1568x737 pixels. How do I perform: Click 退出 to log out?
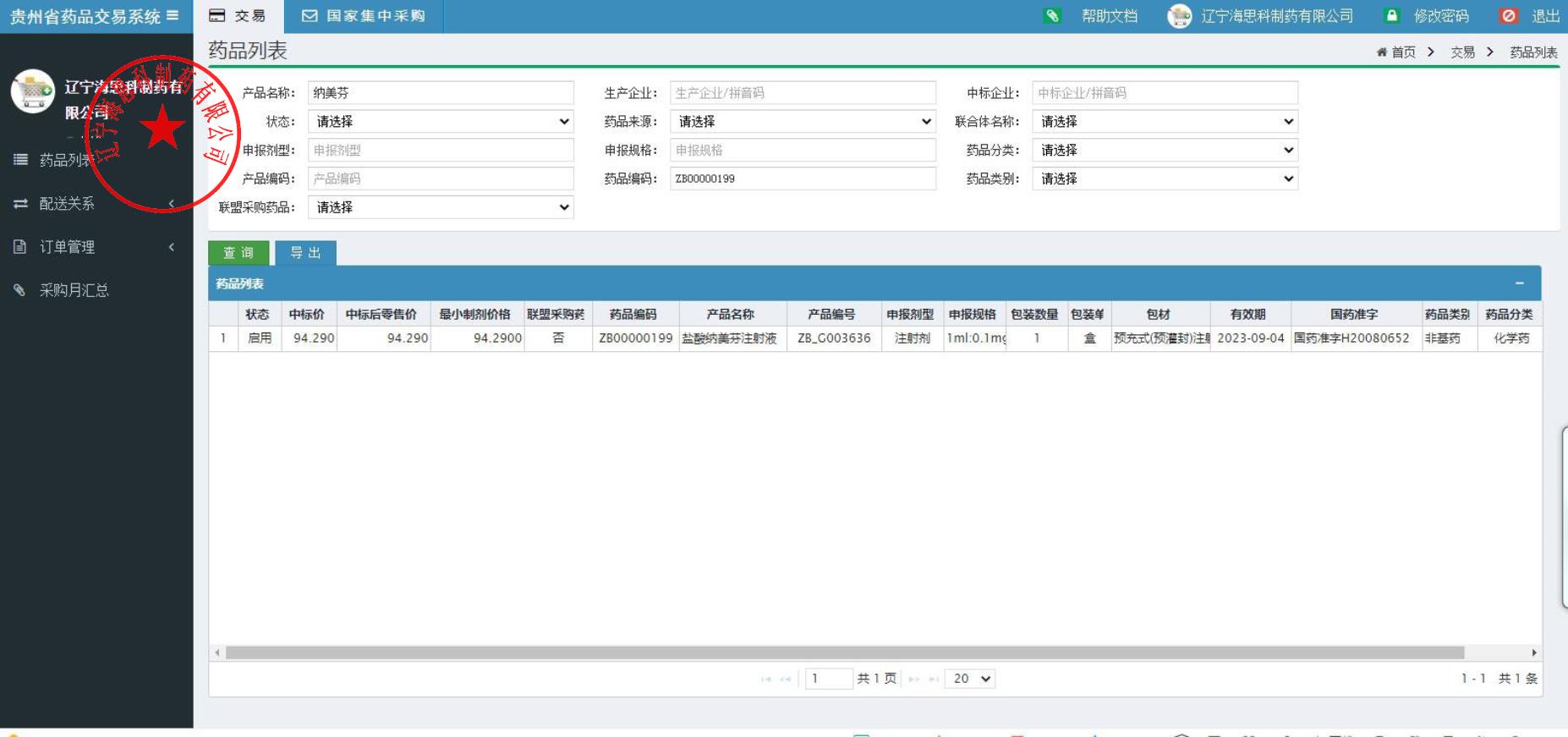[x=1546, y=16]
